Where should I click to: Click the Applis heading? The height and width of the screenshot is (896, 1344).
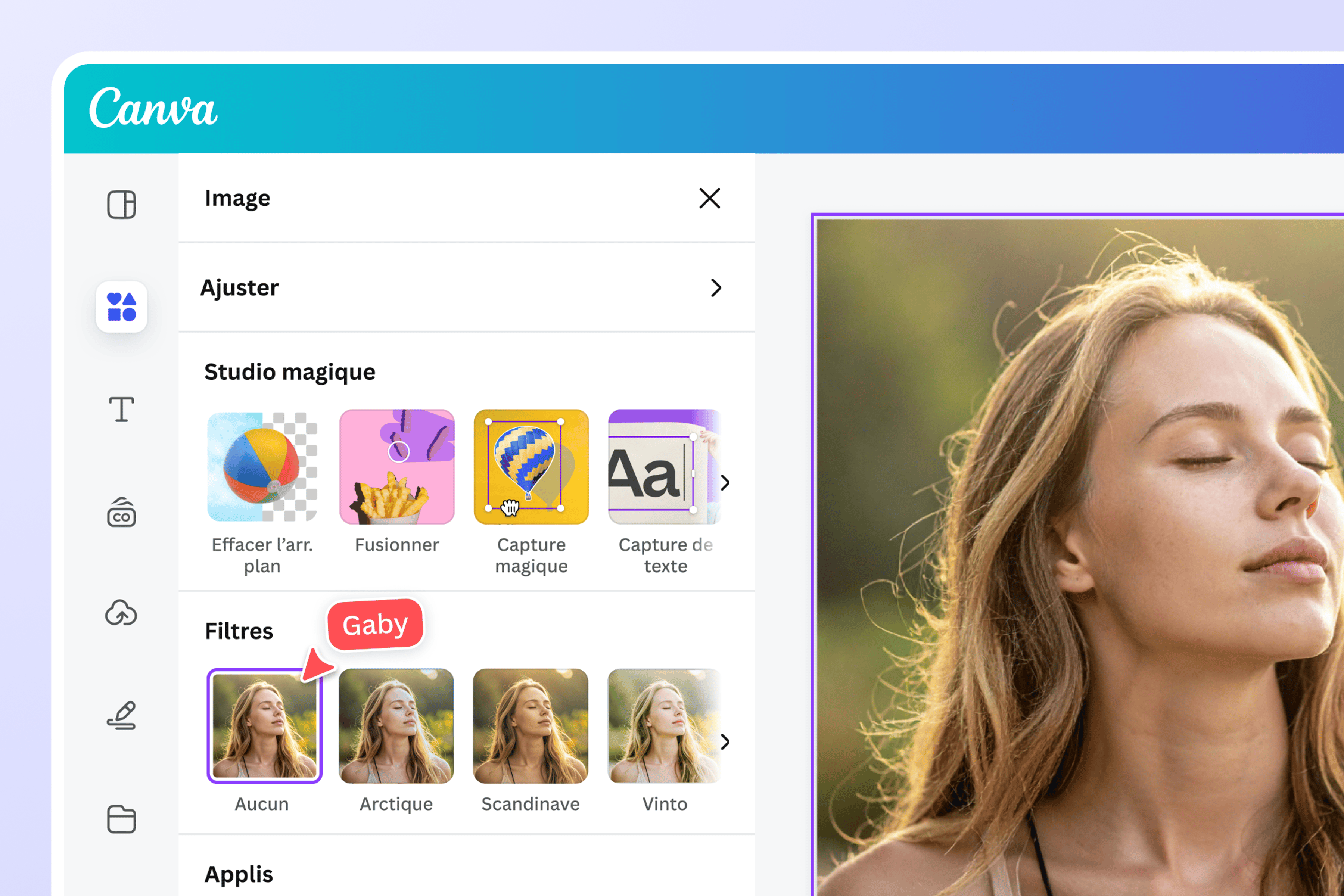tap(239, 874)
